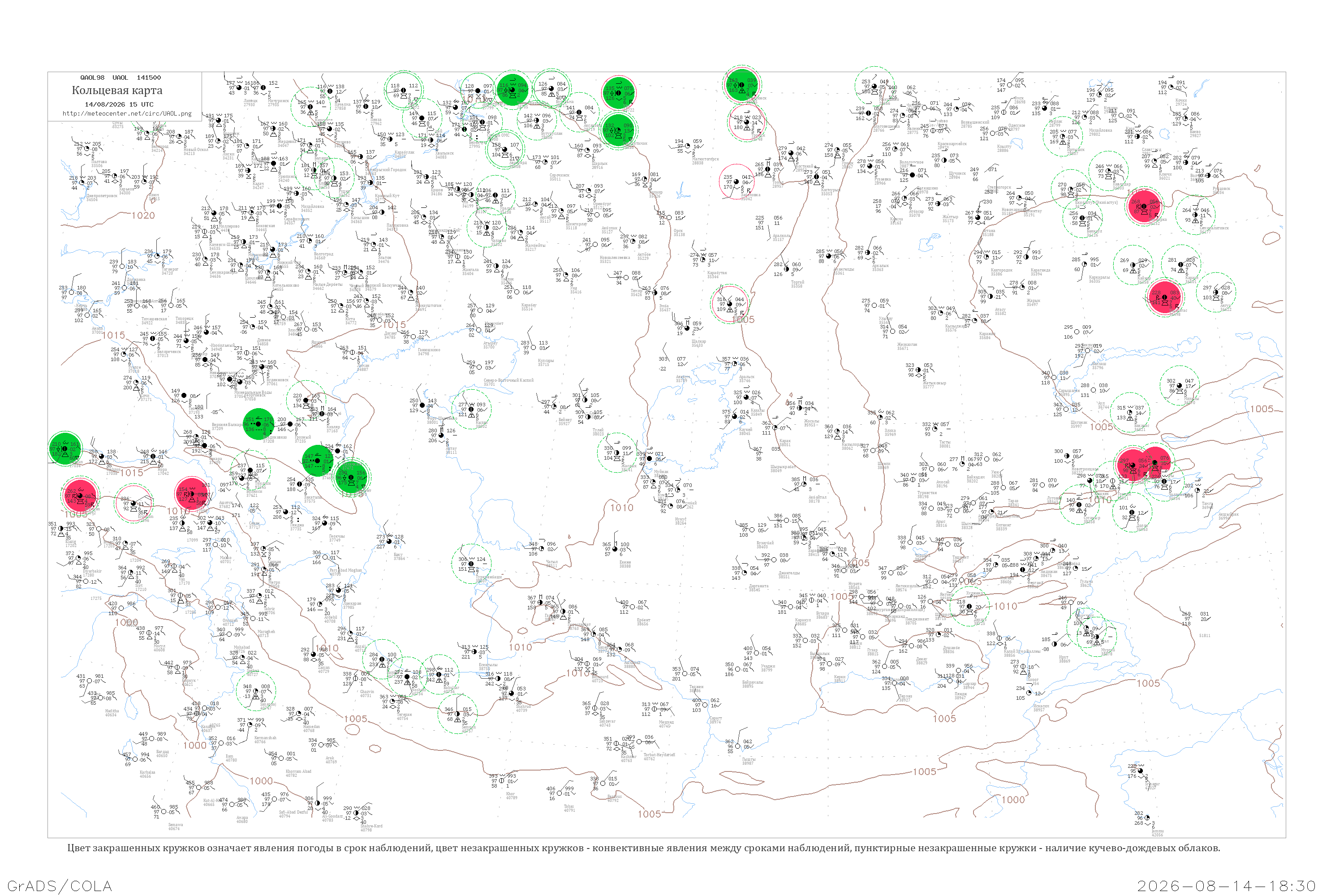Click the 'Hamedan 40768' station label
This screenshot has height=896, width=1344.
[x=311, y=728]
